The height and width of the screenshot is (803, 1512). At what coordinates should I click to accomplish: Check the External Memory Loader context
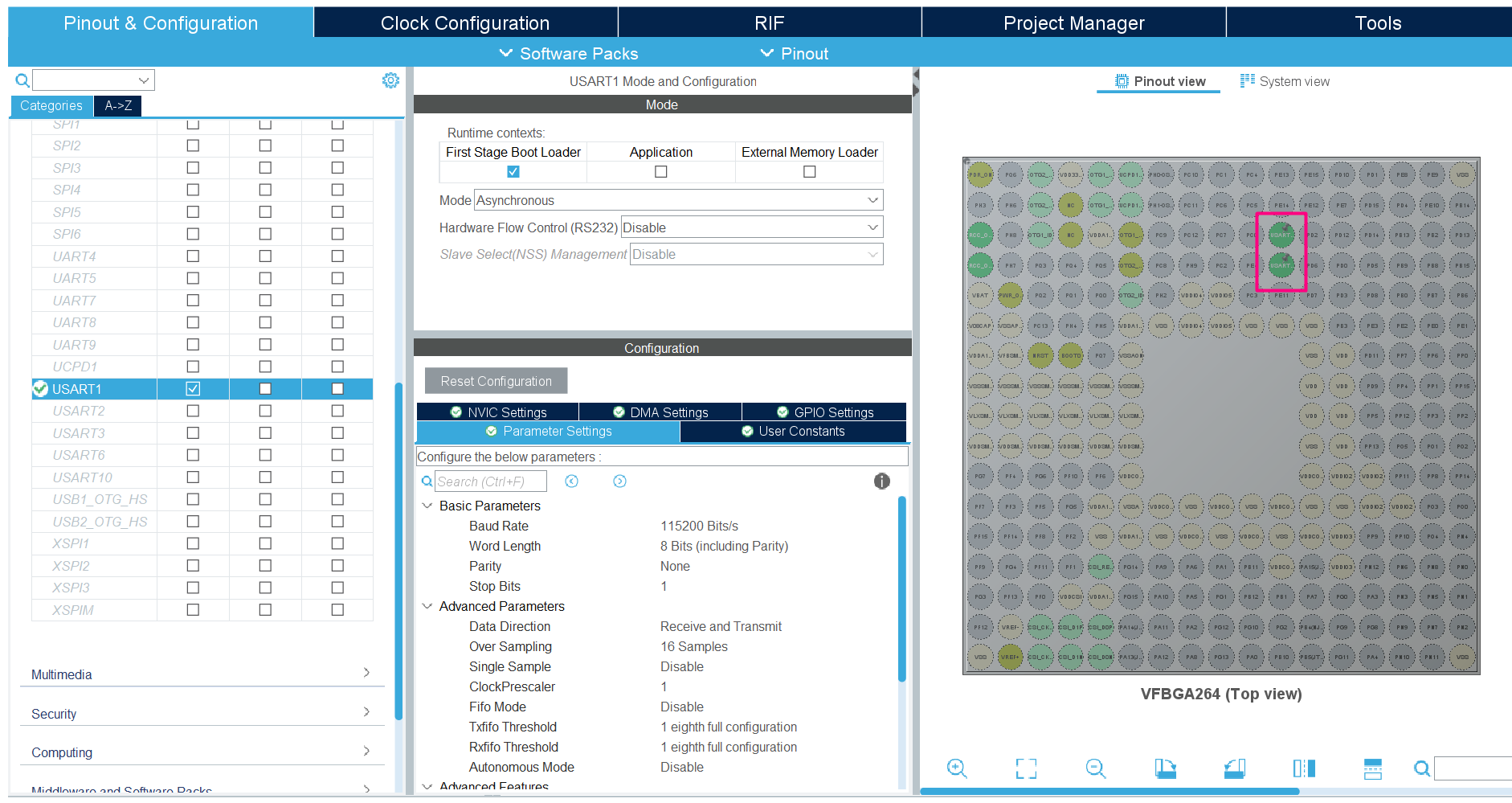coord(809,172)
